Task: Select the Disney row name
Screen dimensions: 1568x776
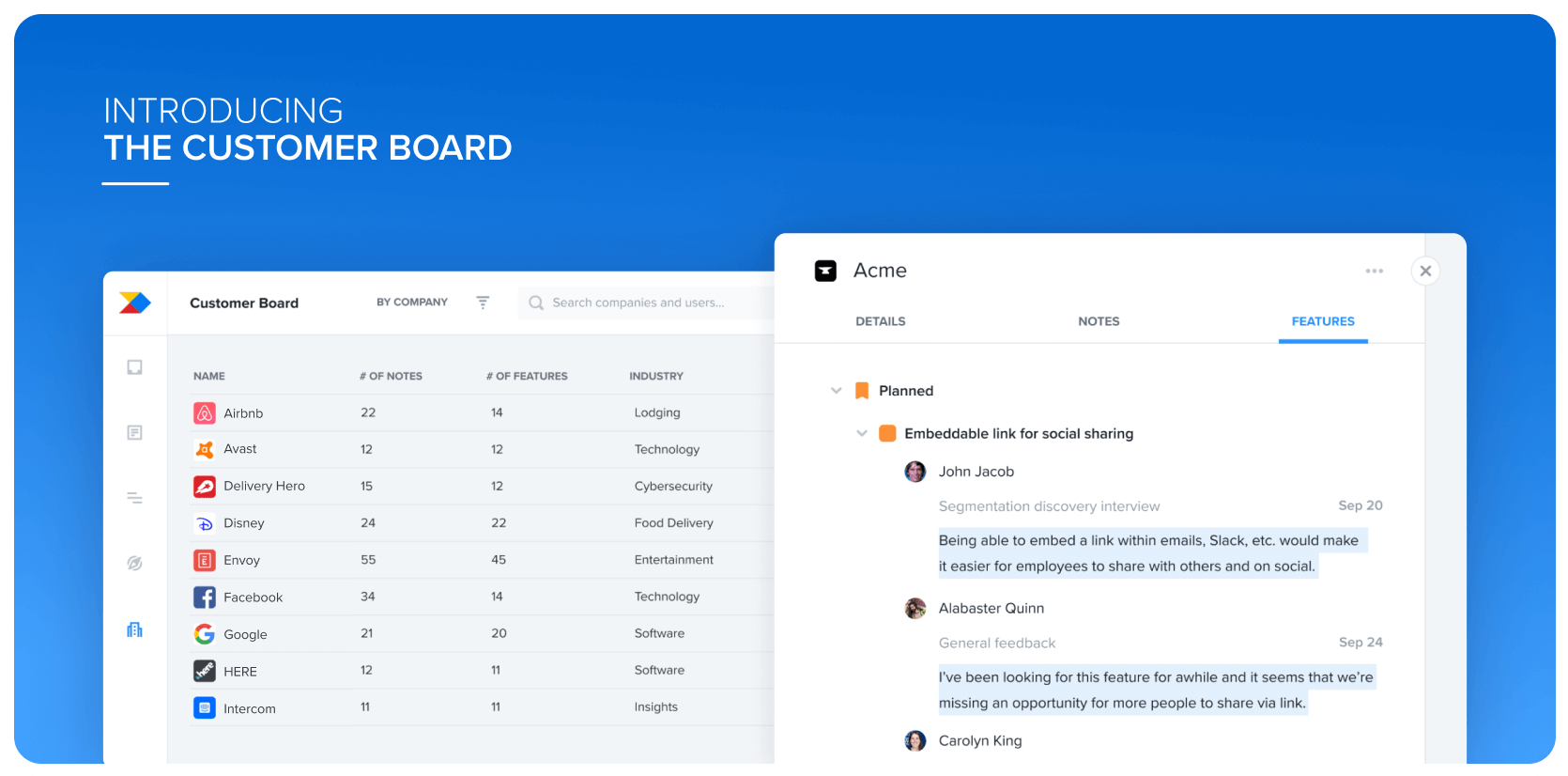Action: 244,523
